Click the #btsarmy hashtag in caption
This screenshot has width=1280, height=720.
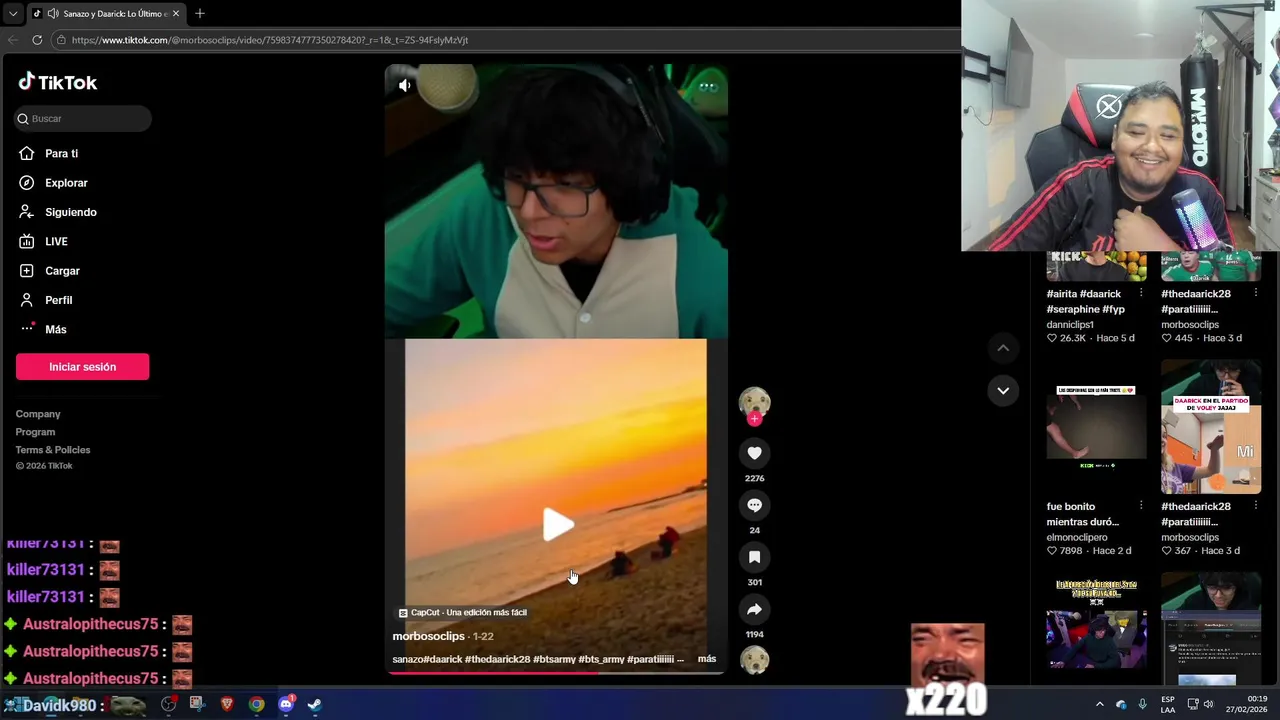(554, 659)
